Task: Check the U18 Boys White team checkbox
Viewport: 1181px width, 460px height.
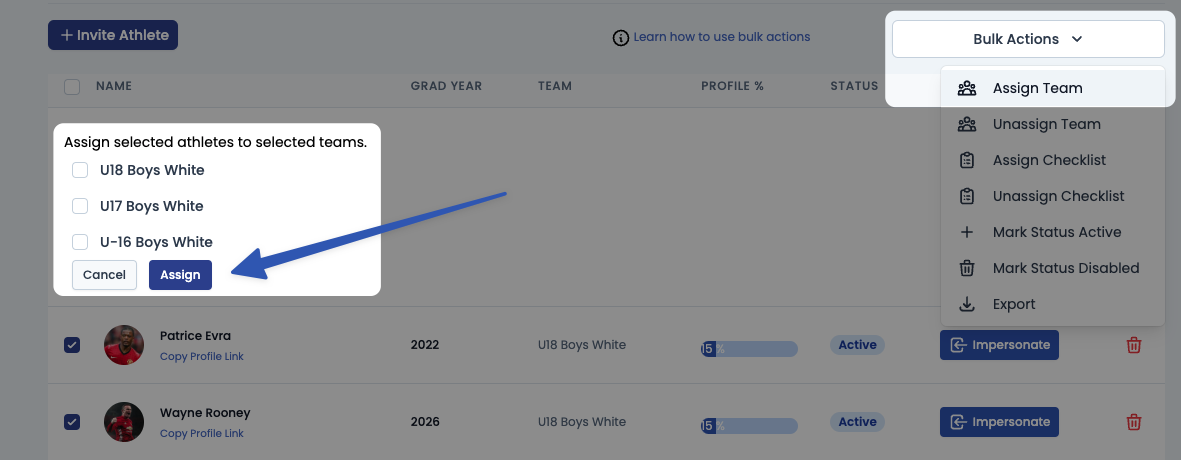Action: 80,170
